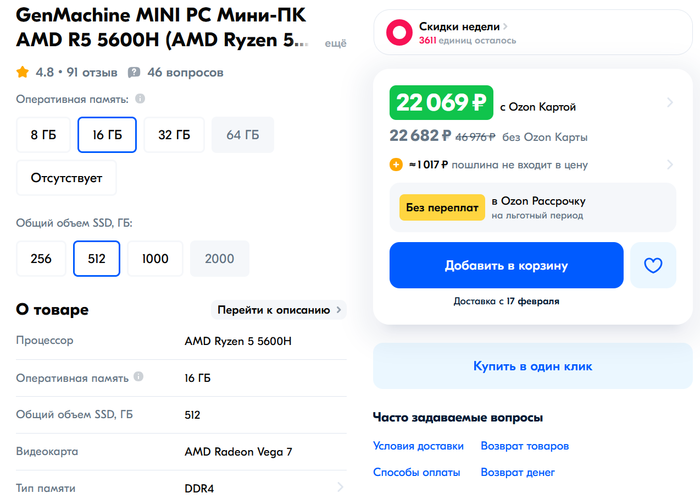Screen dimensions: 700x504
Task: Expand Тип памяти row chevron
Action: pos(340,487)
